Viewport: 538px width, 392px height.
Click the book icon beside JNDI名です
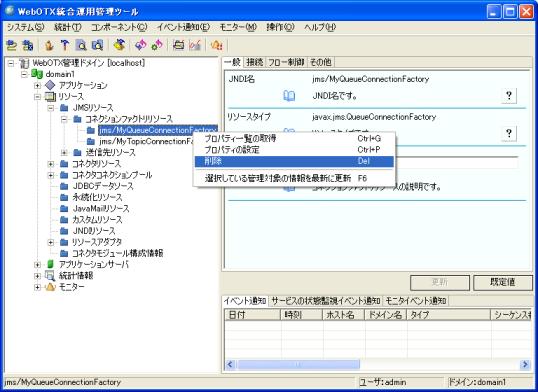click(289, 96)
